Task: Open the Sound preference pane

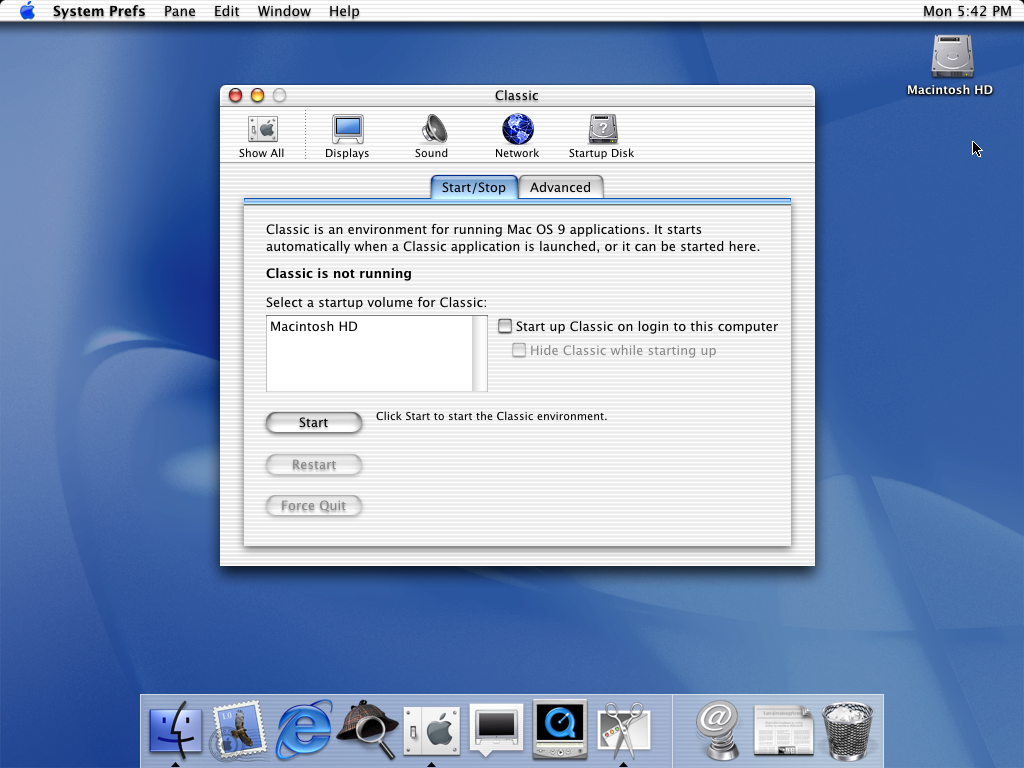Action: coord(432,136)
